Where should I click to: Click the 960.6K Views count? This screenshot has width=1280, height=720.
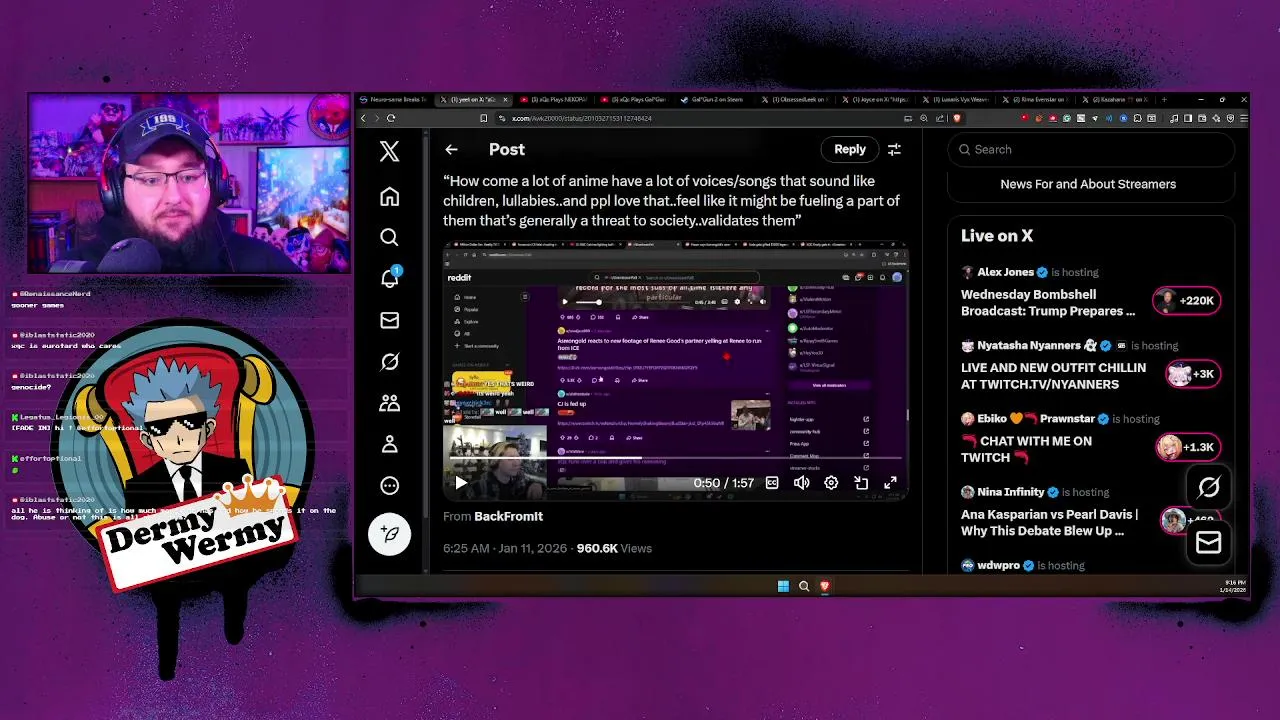(614, 548)
